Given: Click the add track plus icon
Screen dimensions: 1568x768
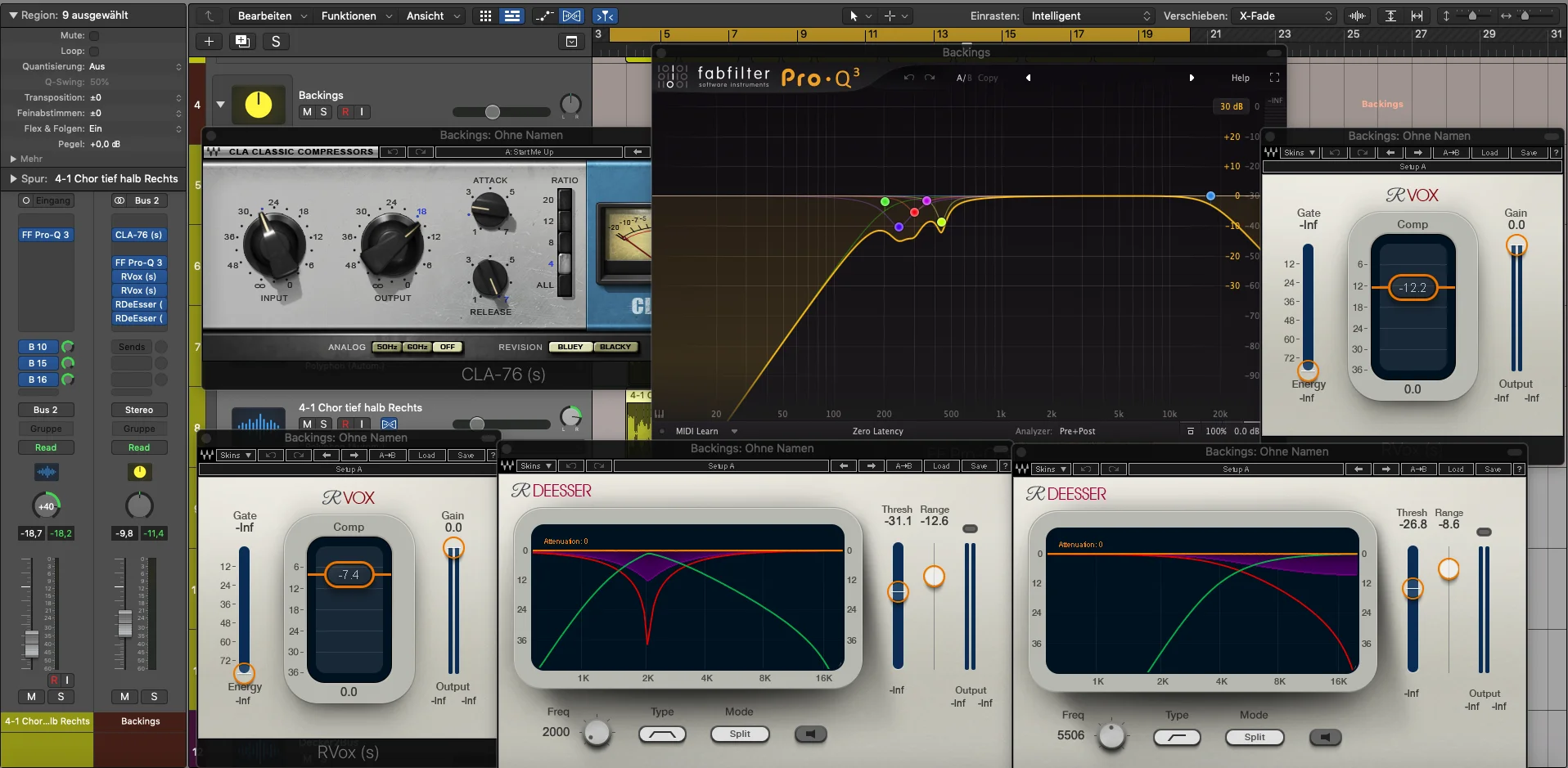Looking at the screenshot, I should [x=209, y=42].
